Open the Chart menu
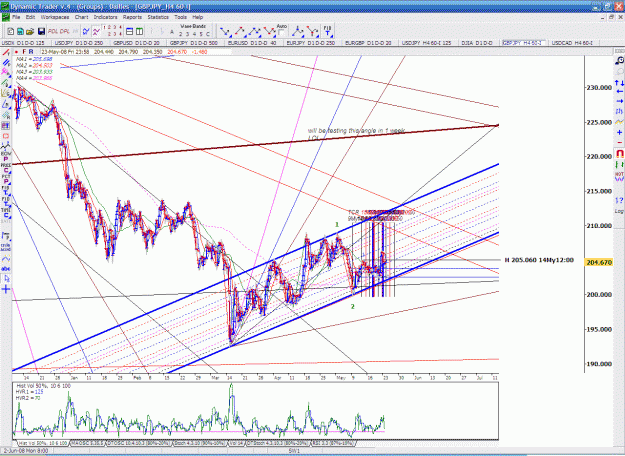625x456 pixels. point(81,17)
